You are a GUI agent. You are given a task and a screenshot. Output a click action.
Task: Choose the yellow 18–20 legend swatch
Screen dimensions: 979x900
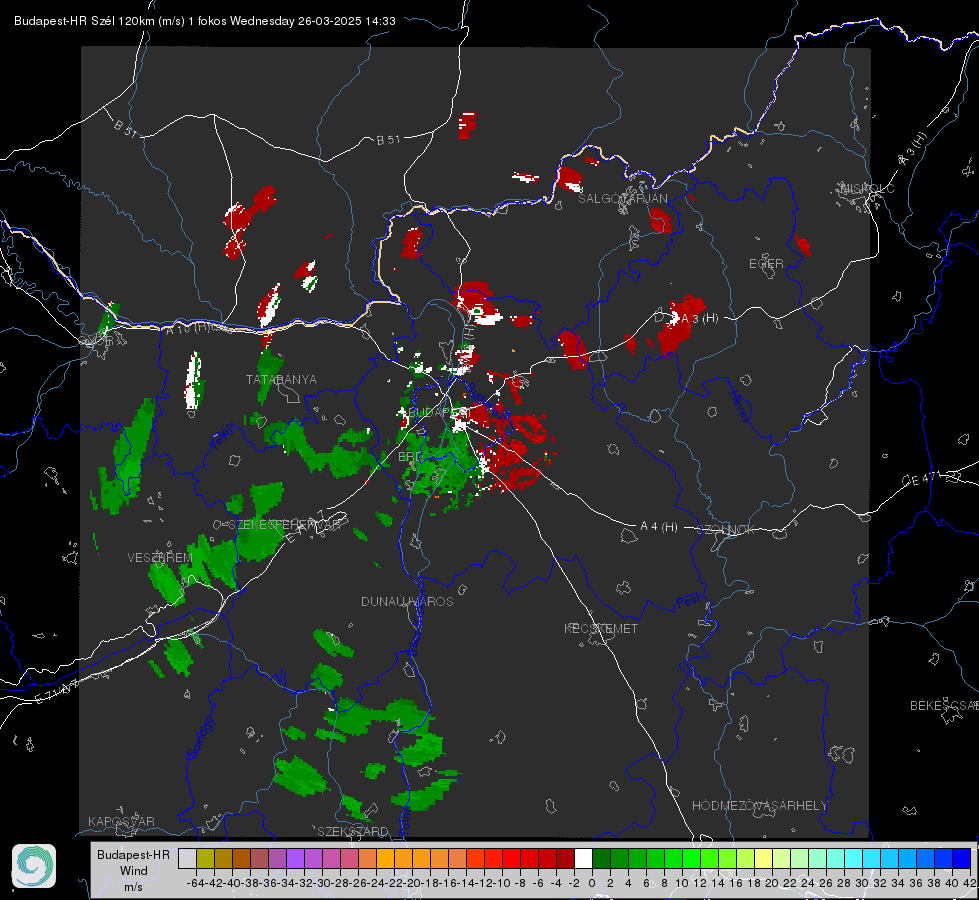point(764,858)
